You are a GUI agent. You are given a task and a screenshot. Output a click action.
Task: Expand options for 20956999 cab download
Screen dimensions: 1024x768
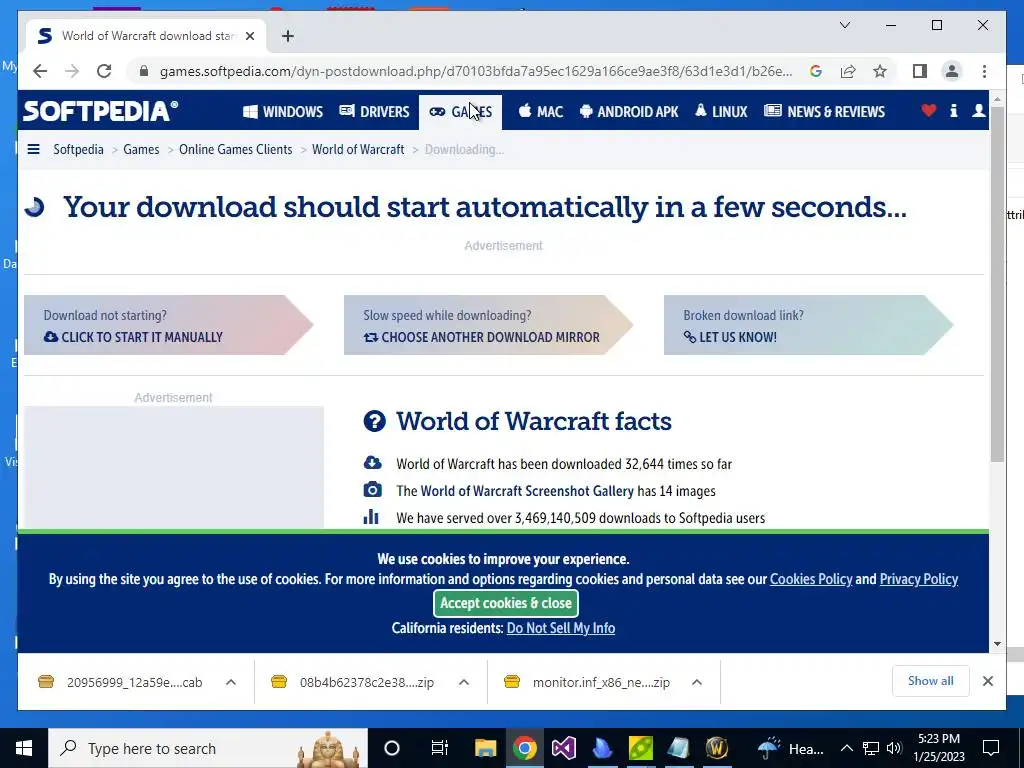(x=231, y=682)
